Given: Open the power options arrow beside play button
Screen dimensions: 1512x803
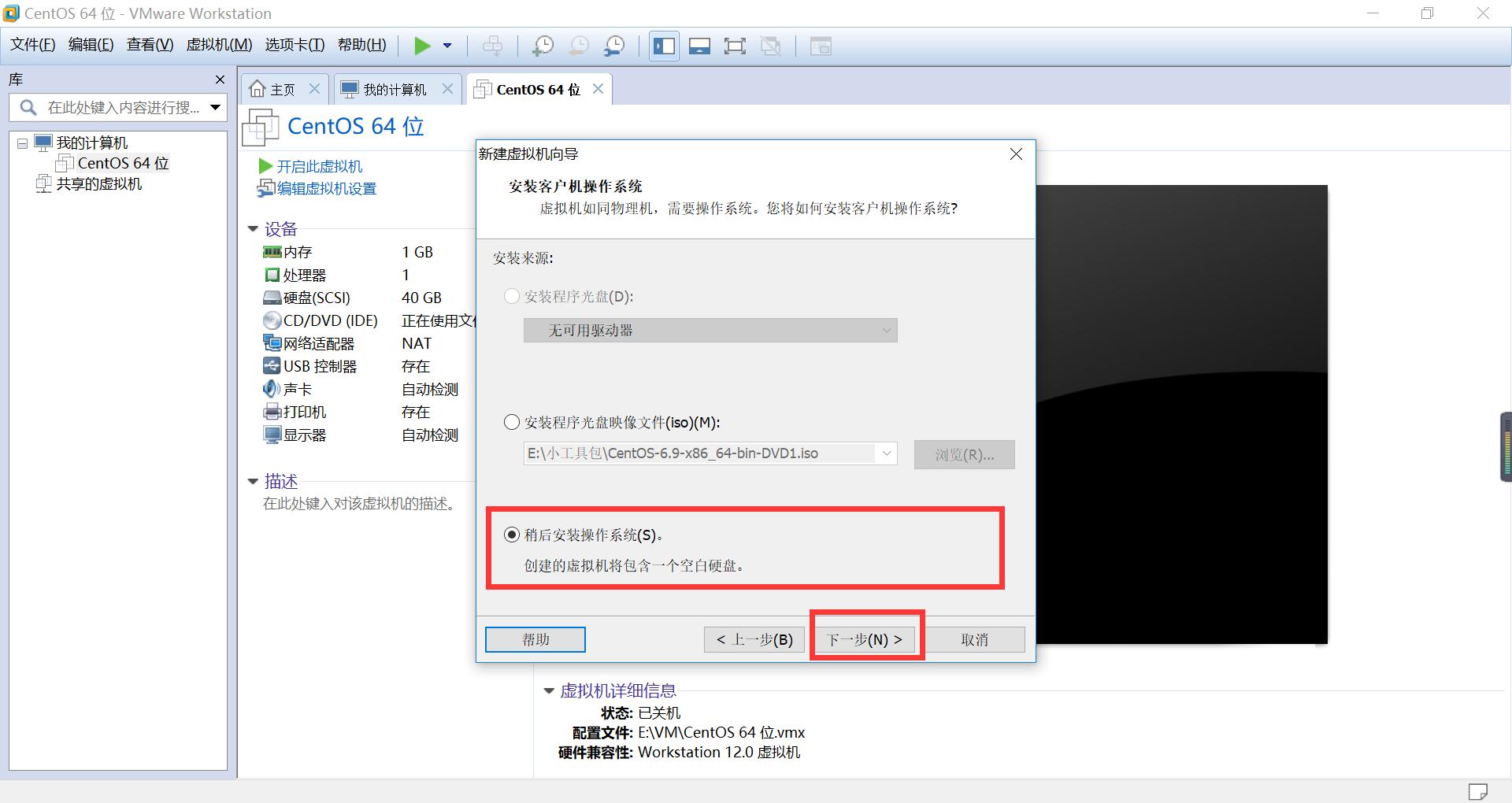Looking at the screenshot, I should point(447,46).
